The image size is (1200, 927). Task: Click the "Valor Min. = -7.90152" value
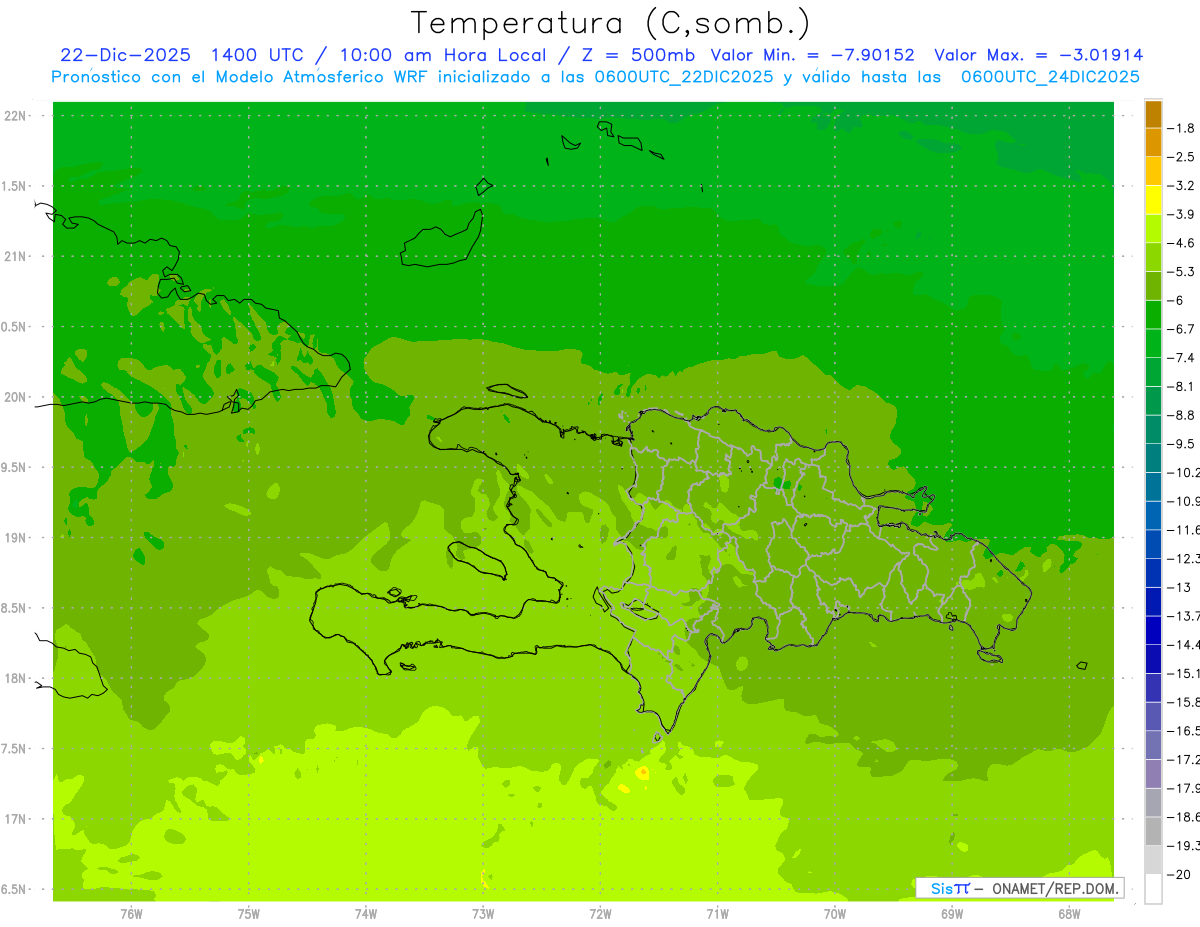tap(814, 55)
